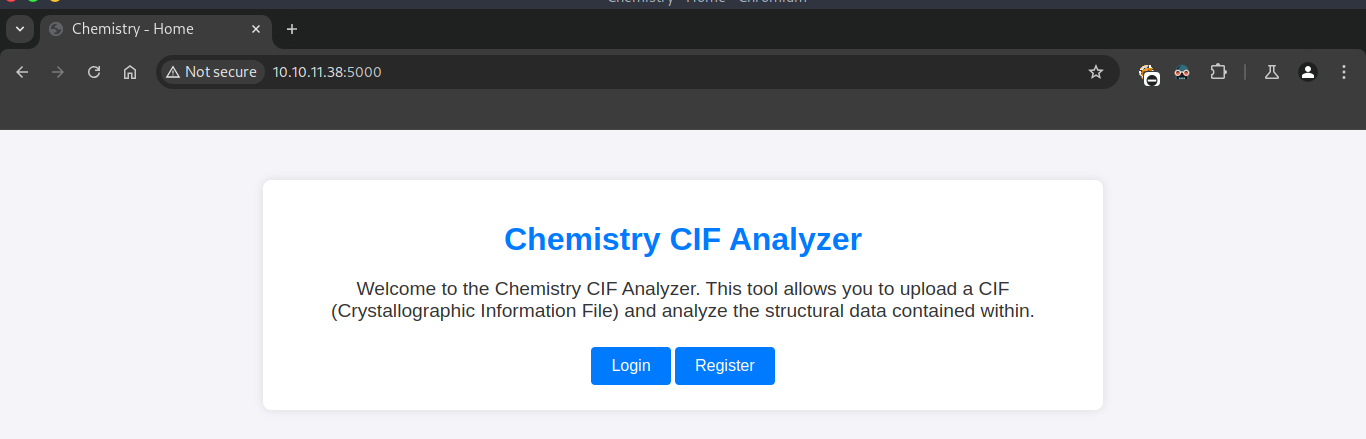Expand the tab search chevron dropdown

[x=20, y=29]
